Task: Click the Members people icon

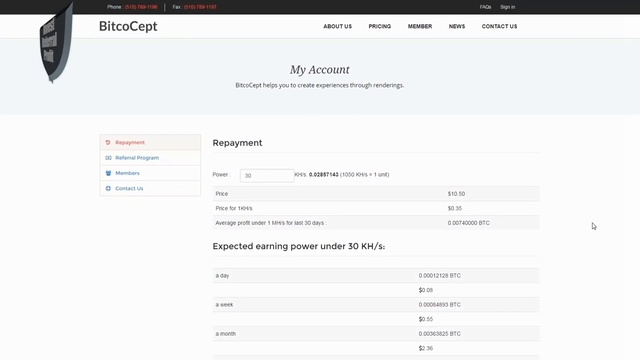Action: tap(108, 173)
